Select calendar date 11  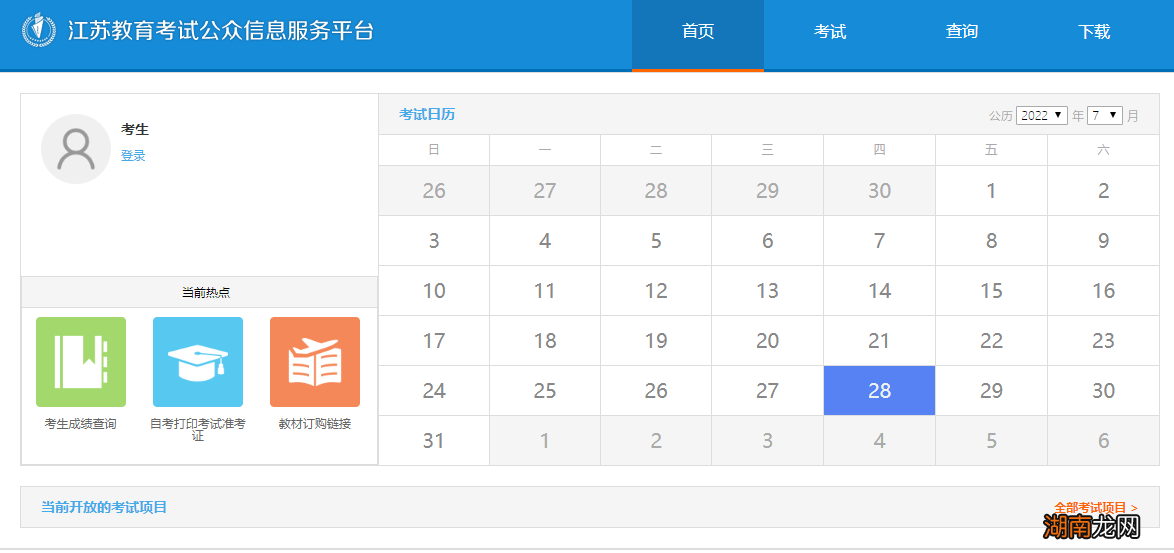pos(545,290)
